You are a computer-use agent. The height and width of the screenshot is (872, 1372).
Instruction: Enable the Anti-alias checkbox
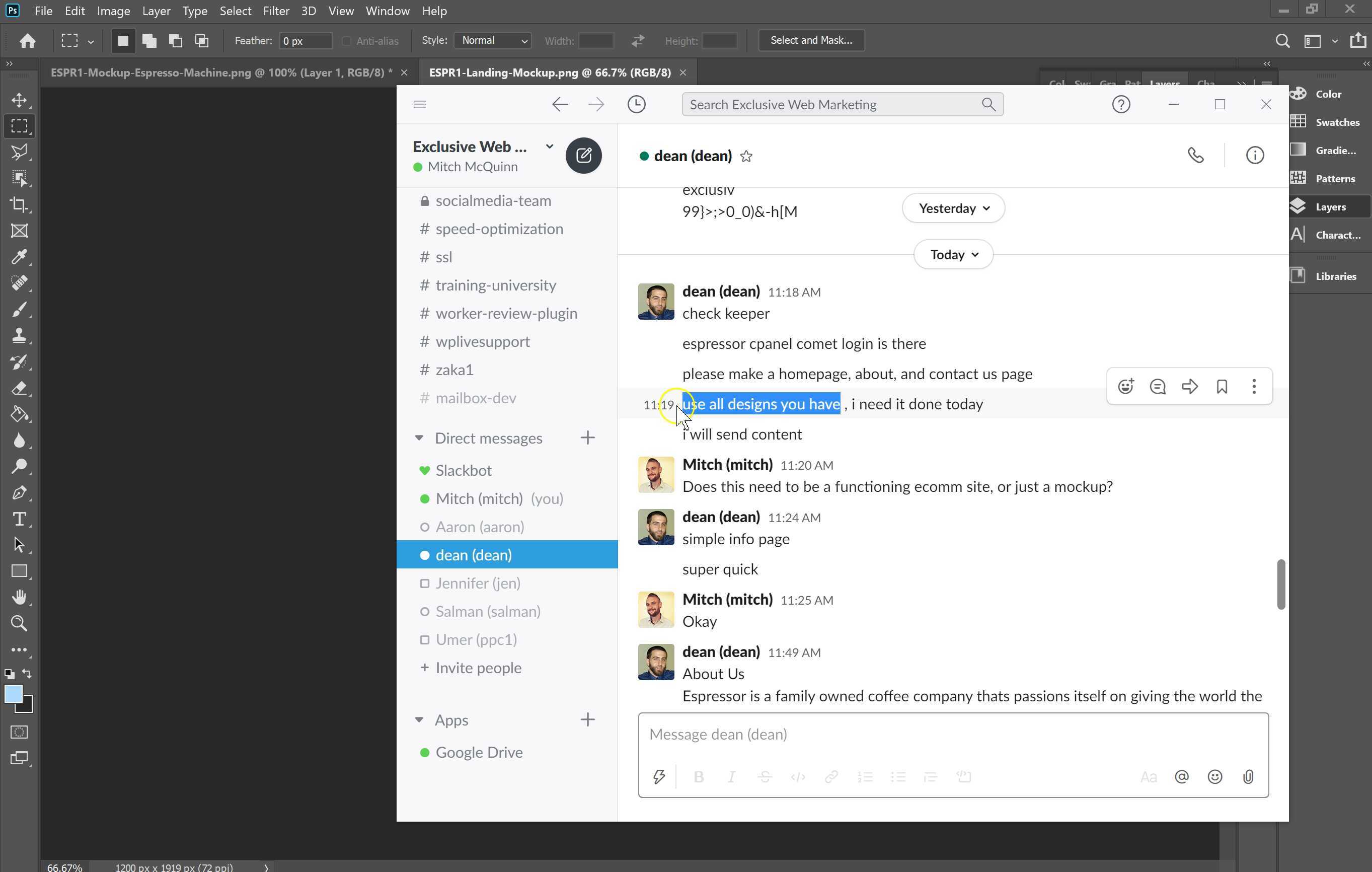pos(346,41)
